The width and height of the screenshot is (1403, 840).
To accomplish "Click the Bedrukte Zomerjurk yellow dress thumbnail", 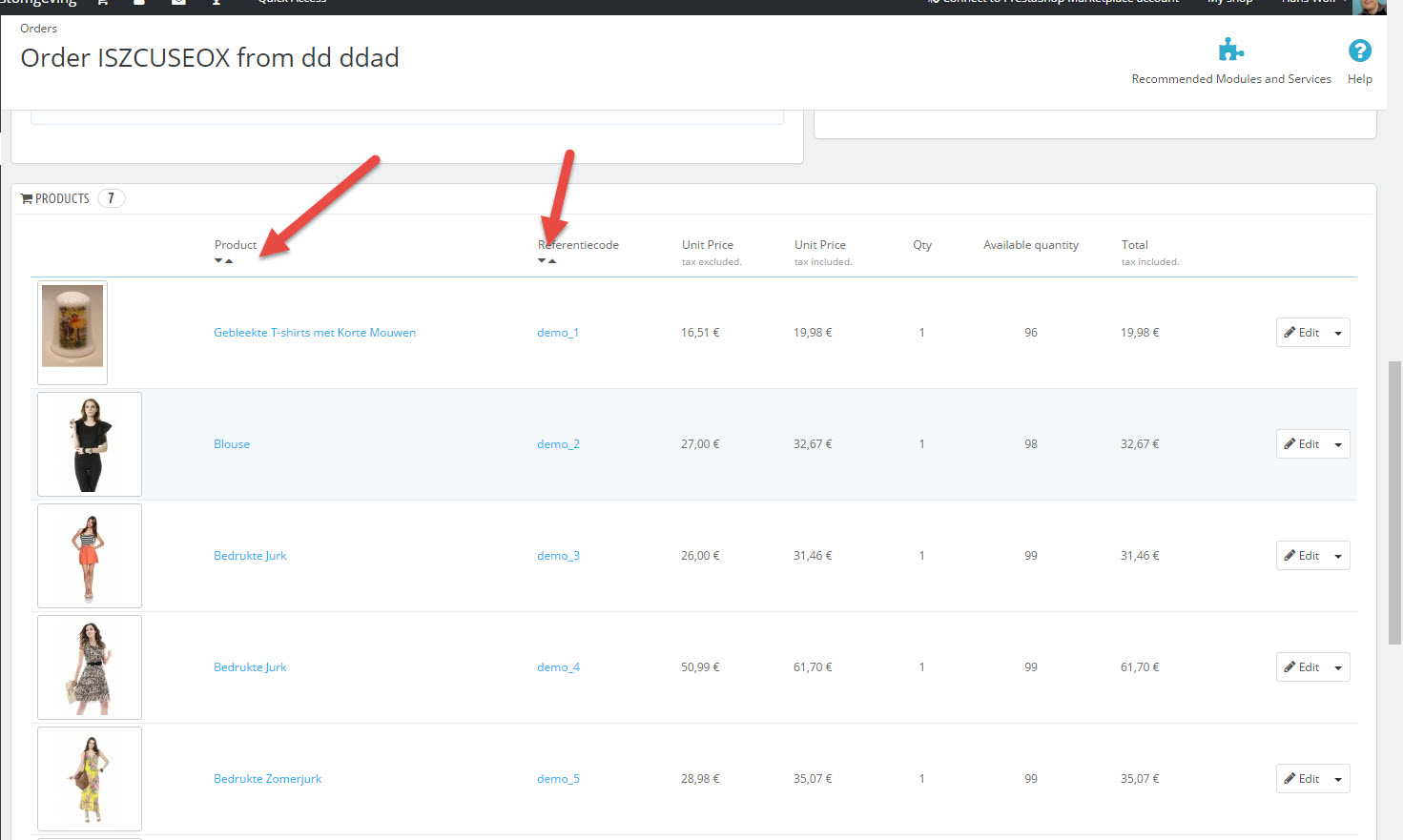I will point(90,779).
